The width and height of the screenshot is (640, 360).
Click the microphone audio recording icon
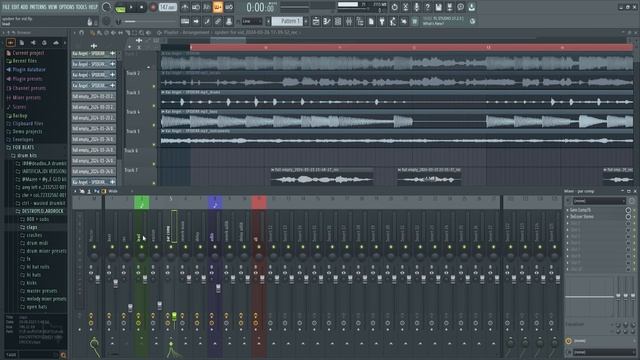[x=416, y=7]
